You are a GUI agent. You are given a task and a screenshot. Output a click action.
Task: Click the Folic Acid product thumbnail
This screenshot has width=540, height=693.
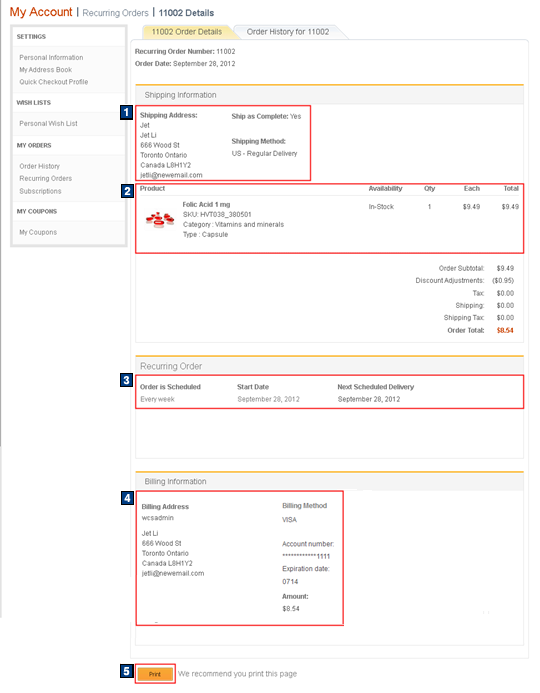pos(160,220)
